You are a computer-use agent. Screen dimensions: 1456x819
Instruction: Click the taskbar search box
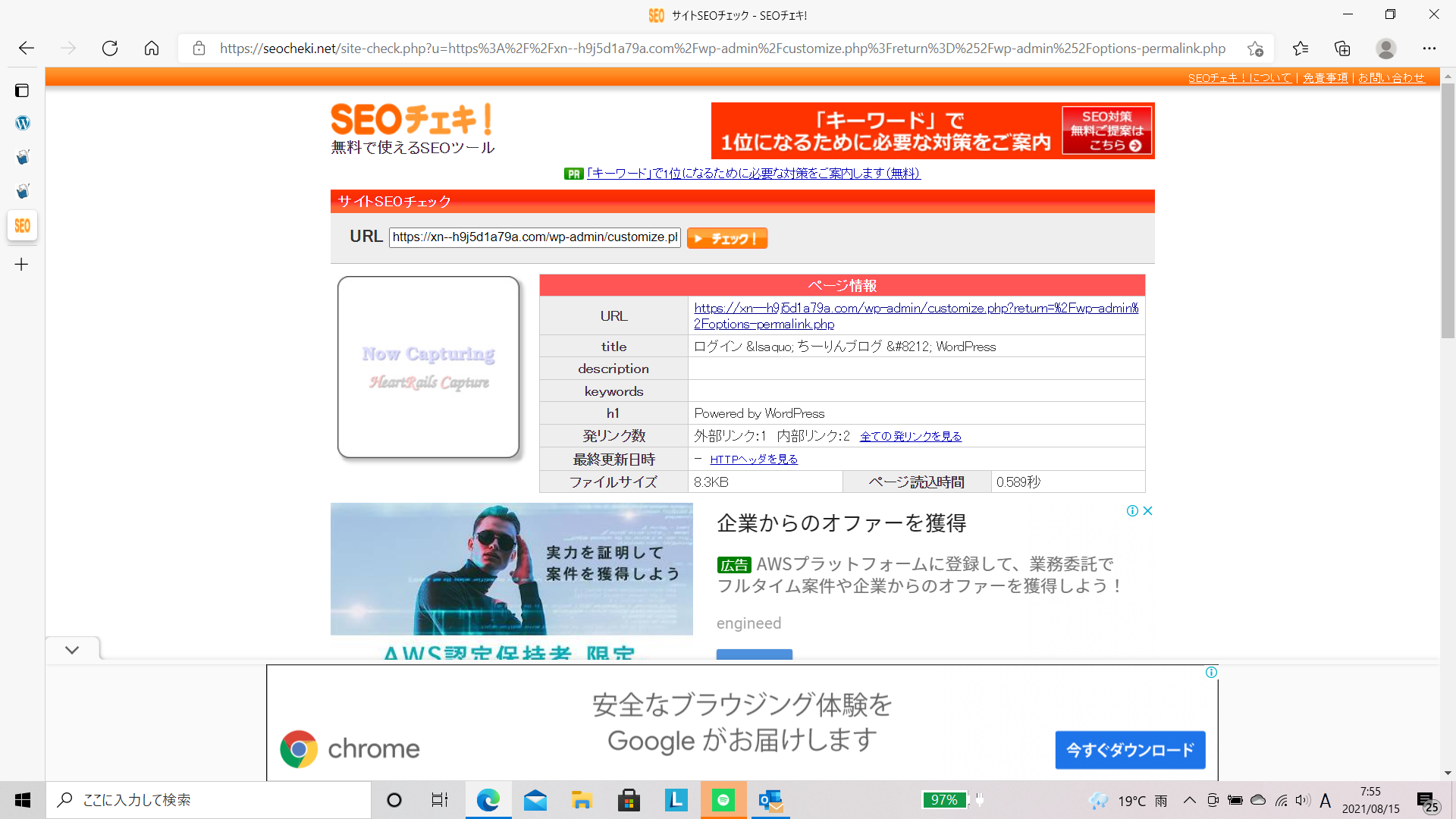pos(209,800)
